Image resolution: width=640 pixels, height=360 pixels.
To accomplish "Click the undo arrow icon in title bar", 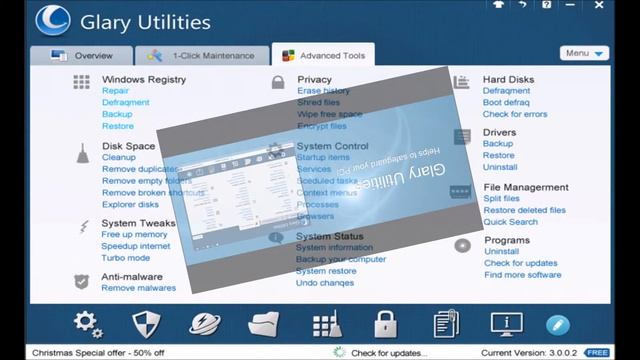I will pos(522,4).
